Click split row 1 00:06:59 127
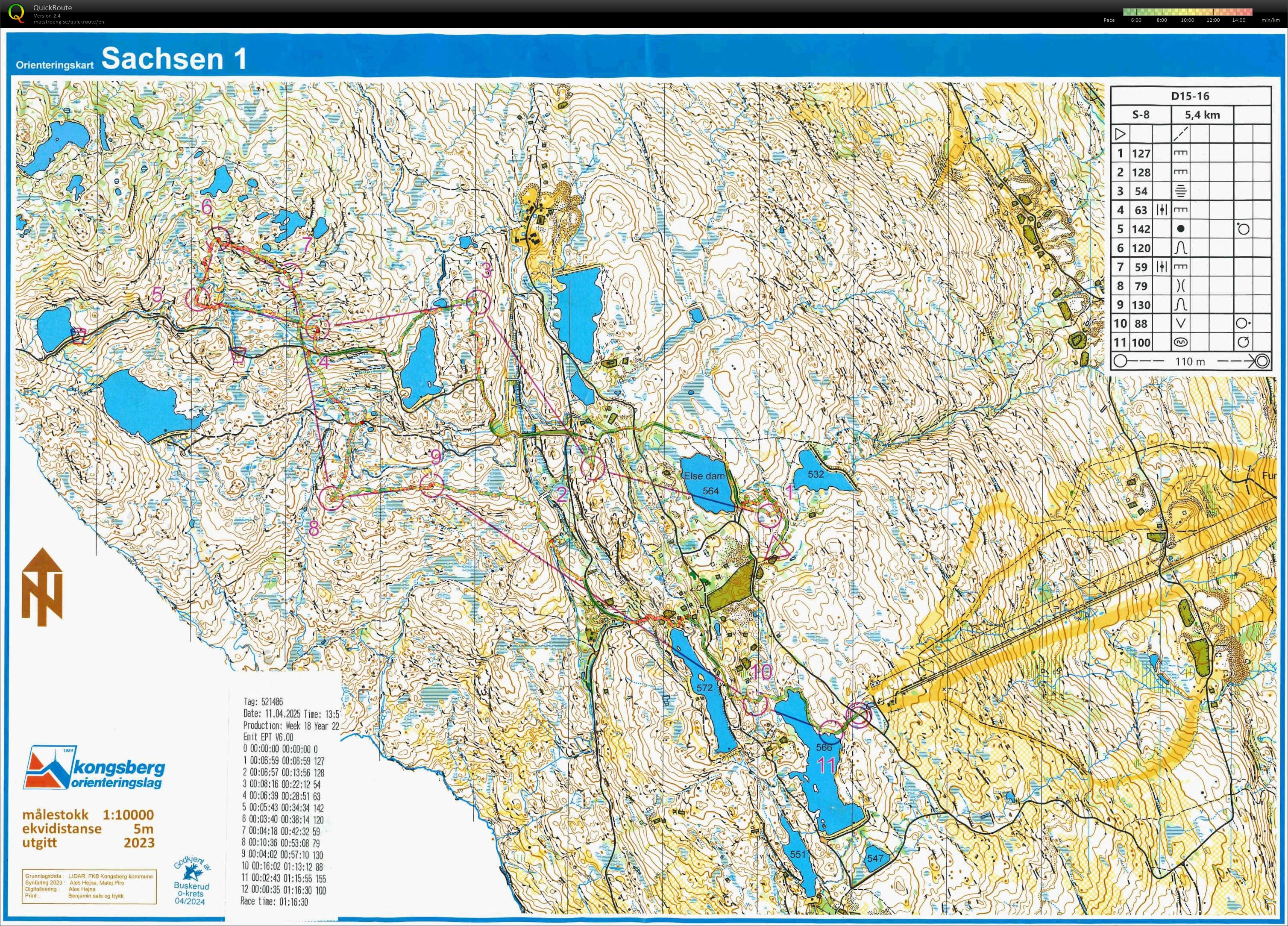 coord(283,761)
